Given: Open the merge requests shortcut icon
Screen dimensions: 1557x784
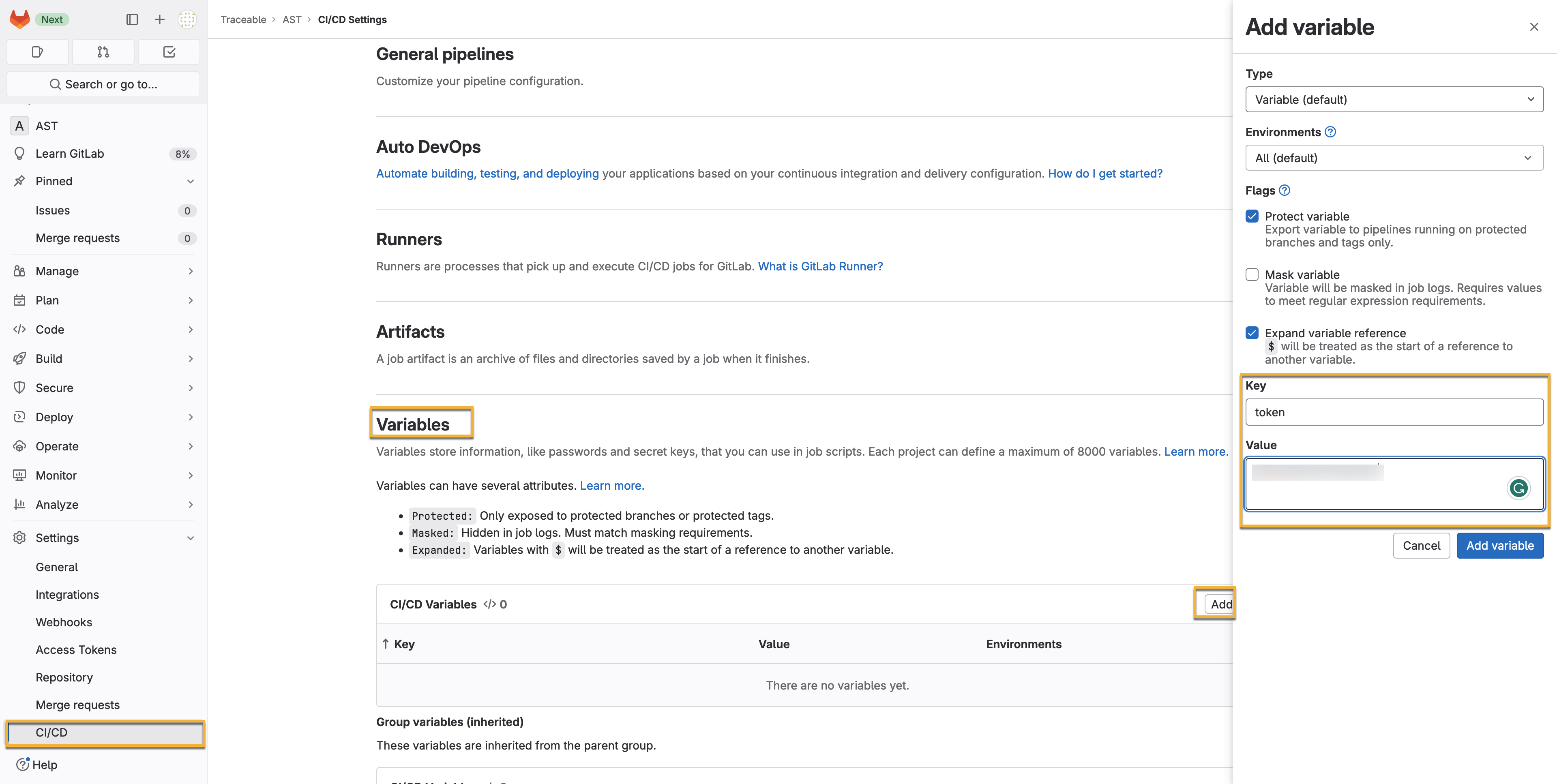Looking at the screenshot, I should [x=103, y=52].
